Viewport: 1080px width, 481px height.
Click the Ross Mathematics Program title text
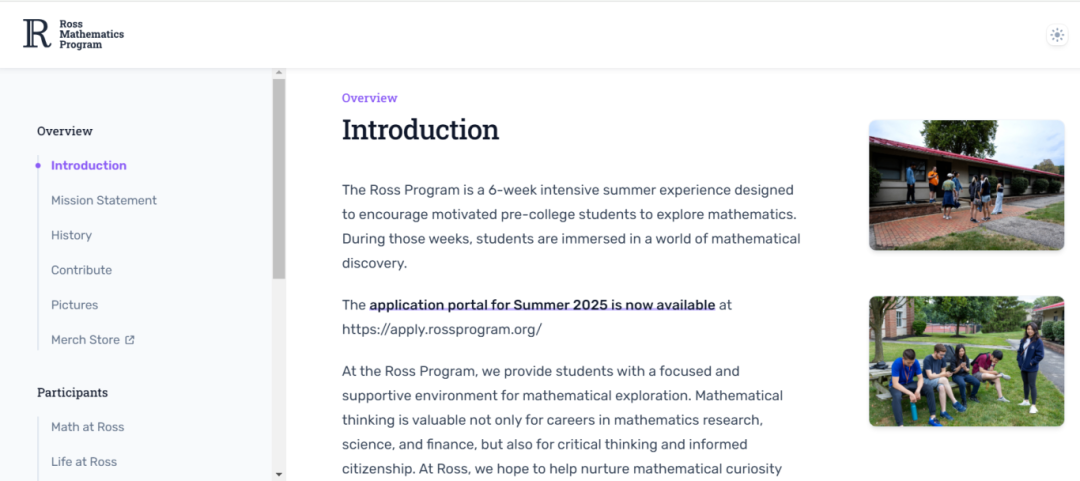92,34
